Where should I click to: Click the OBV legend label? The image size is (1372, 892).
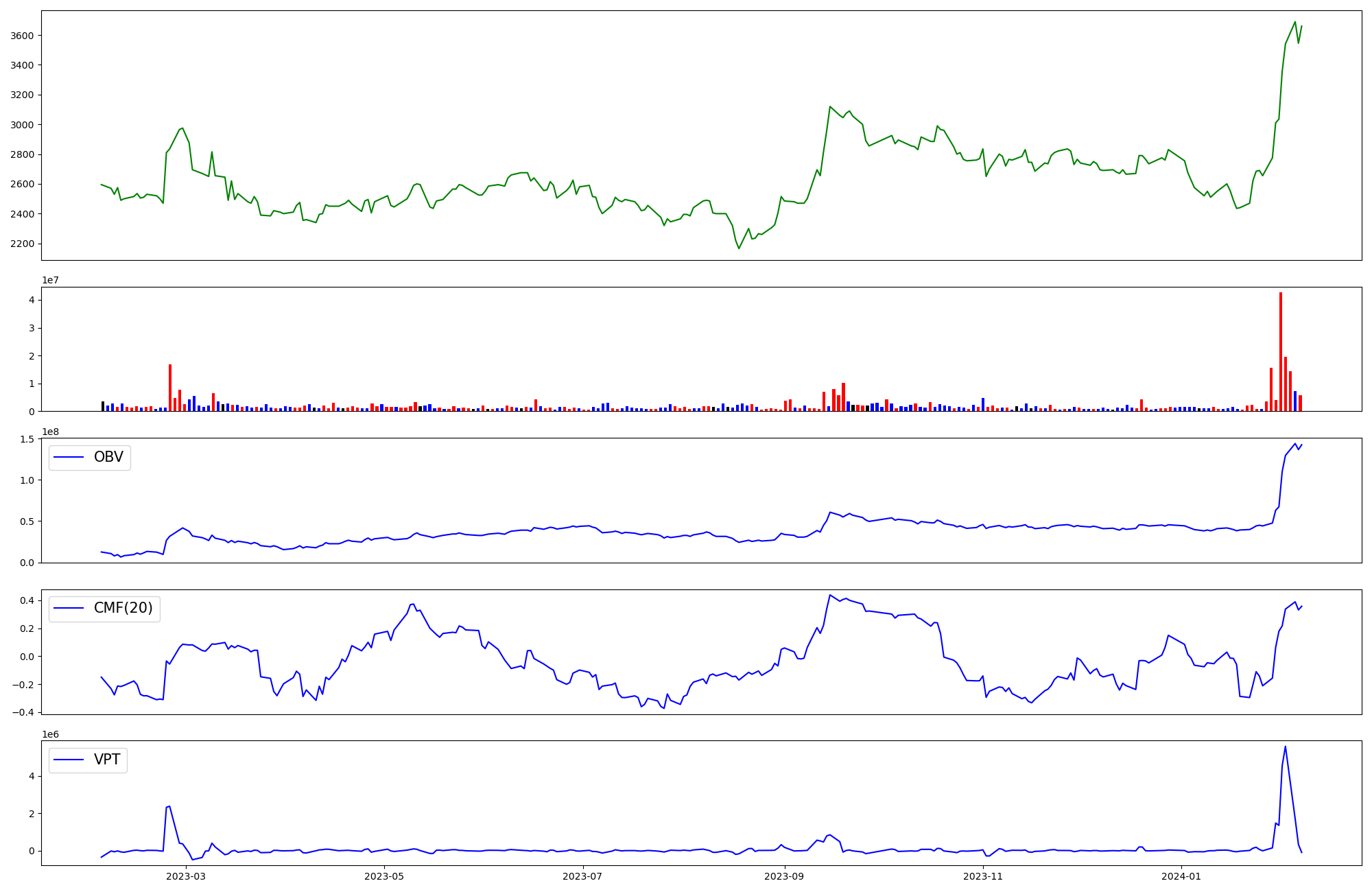(108, 458)
